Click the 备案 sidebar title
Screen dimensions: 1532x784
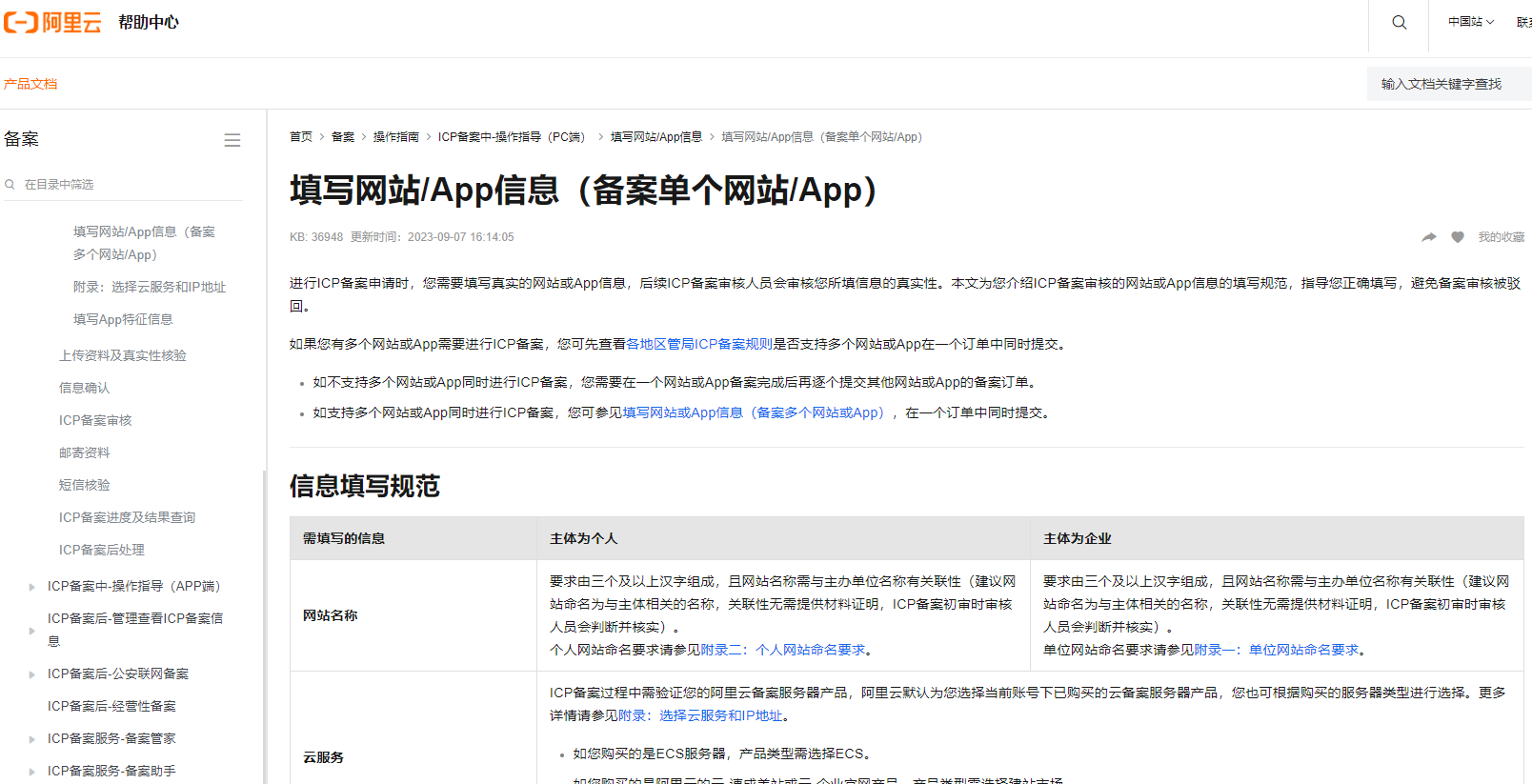coord(21,139)
